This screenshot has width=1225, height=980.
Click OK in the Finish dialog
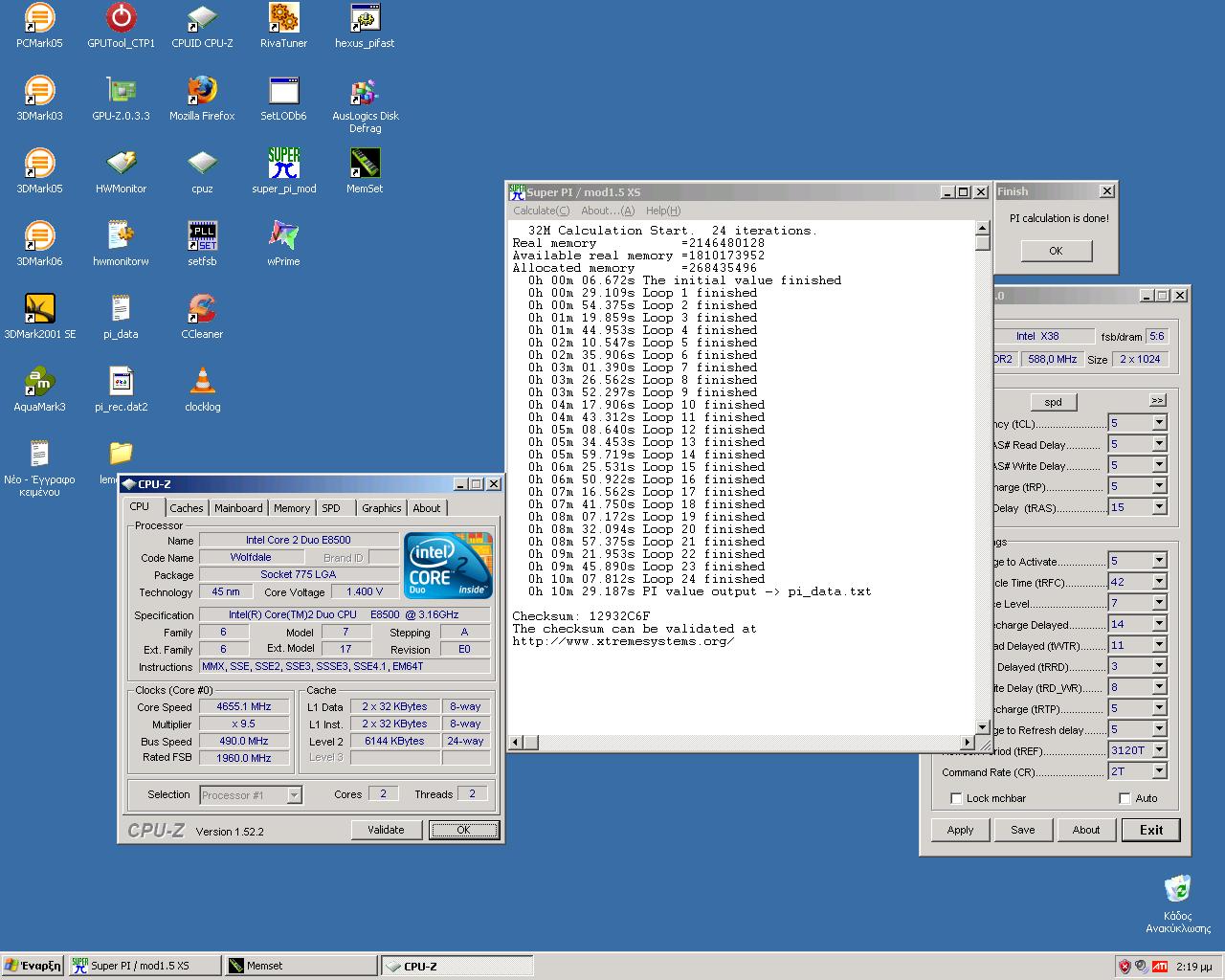[1056, 251]
